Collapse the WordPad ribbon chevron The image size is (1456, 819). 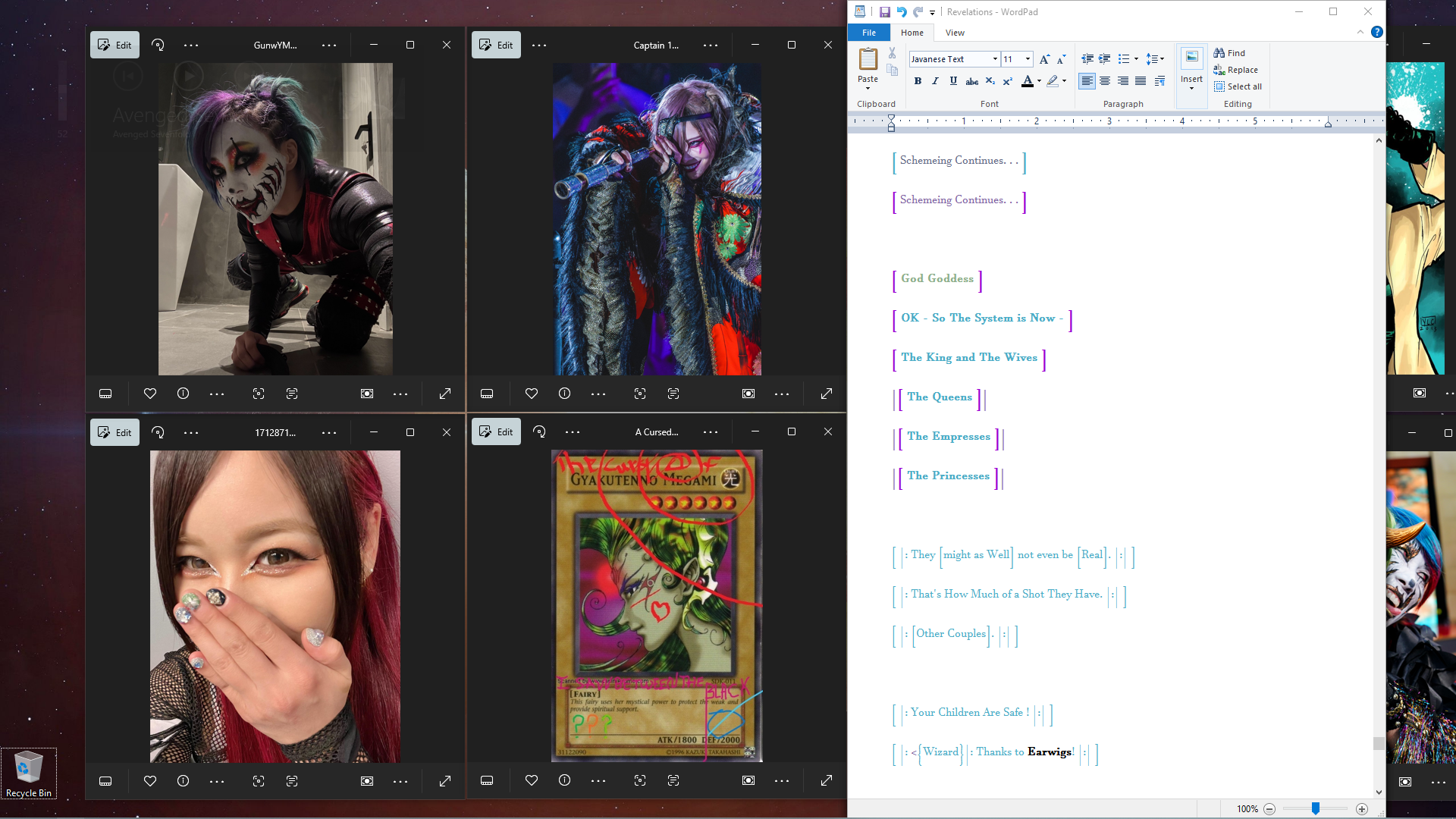pos(1360,32)
